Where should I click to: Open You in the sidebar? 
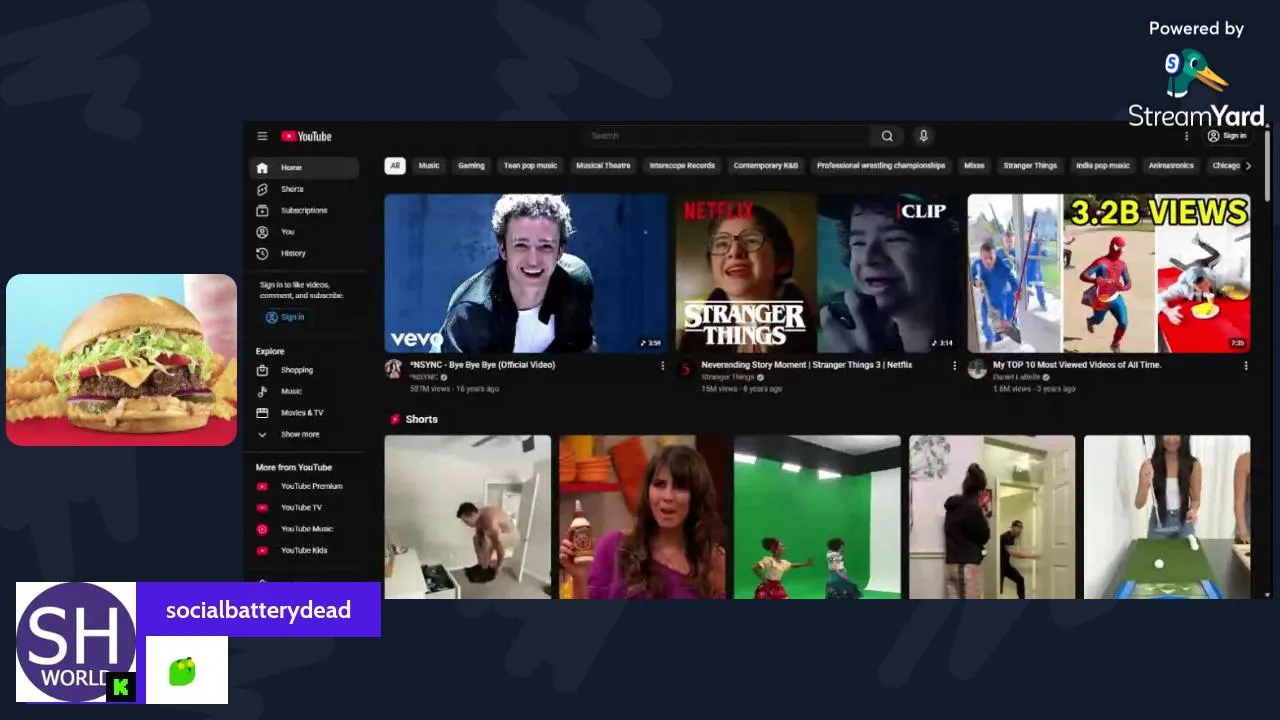click(x=304, y=232)
